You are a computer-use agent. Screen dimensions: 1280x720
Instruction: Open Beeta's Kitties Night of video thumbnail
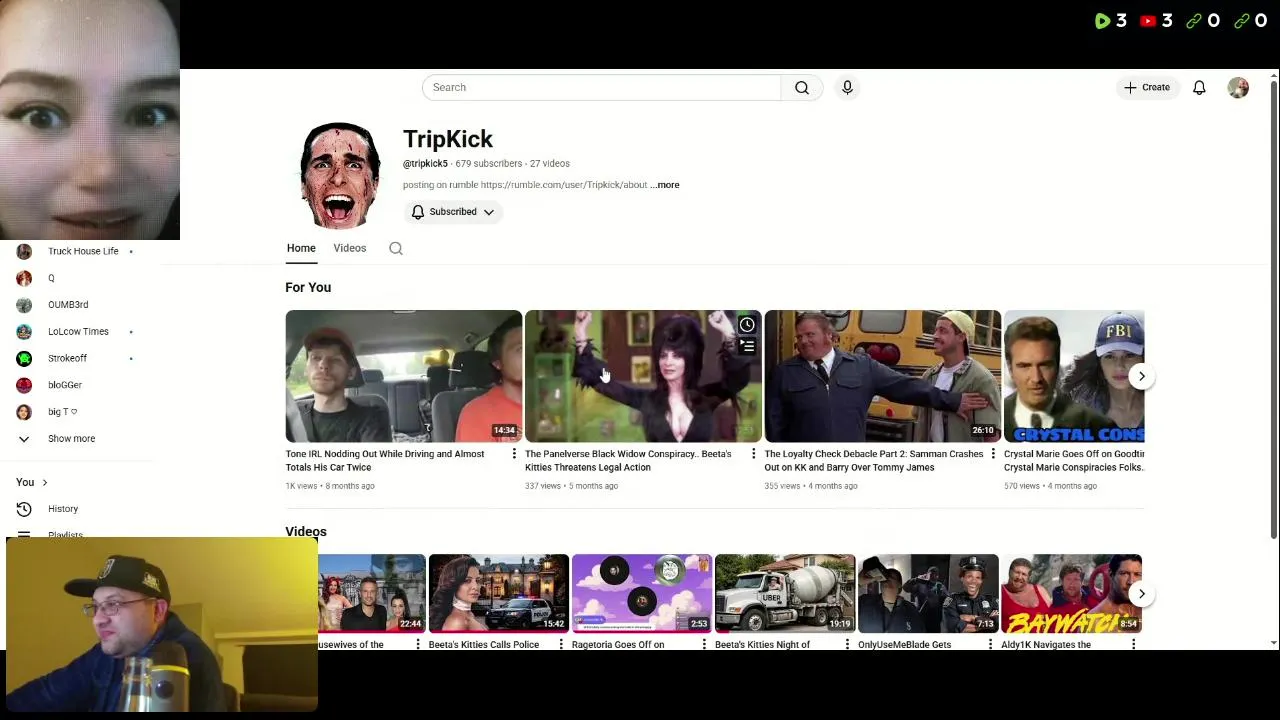click(x=785, y=593)
